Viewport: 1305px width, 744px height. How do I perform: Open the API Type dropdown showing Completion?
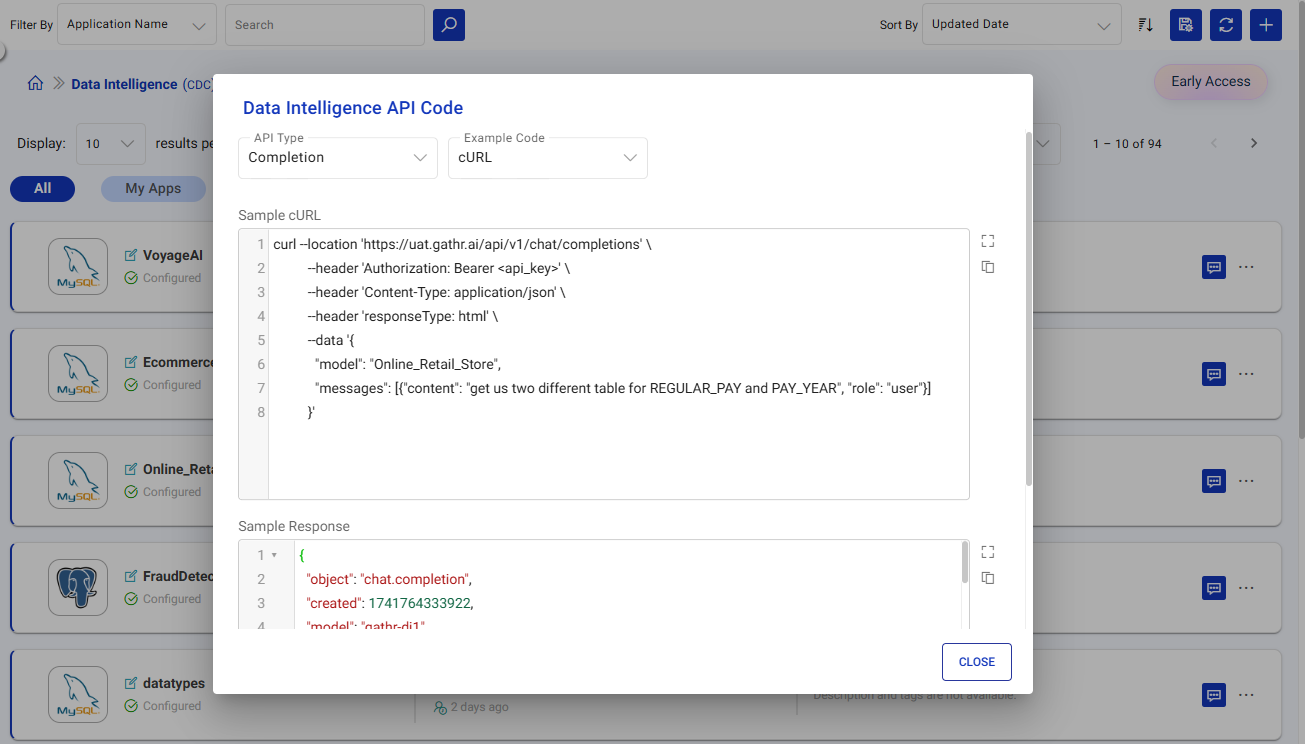(337, 157)
